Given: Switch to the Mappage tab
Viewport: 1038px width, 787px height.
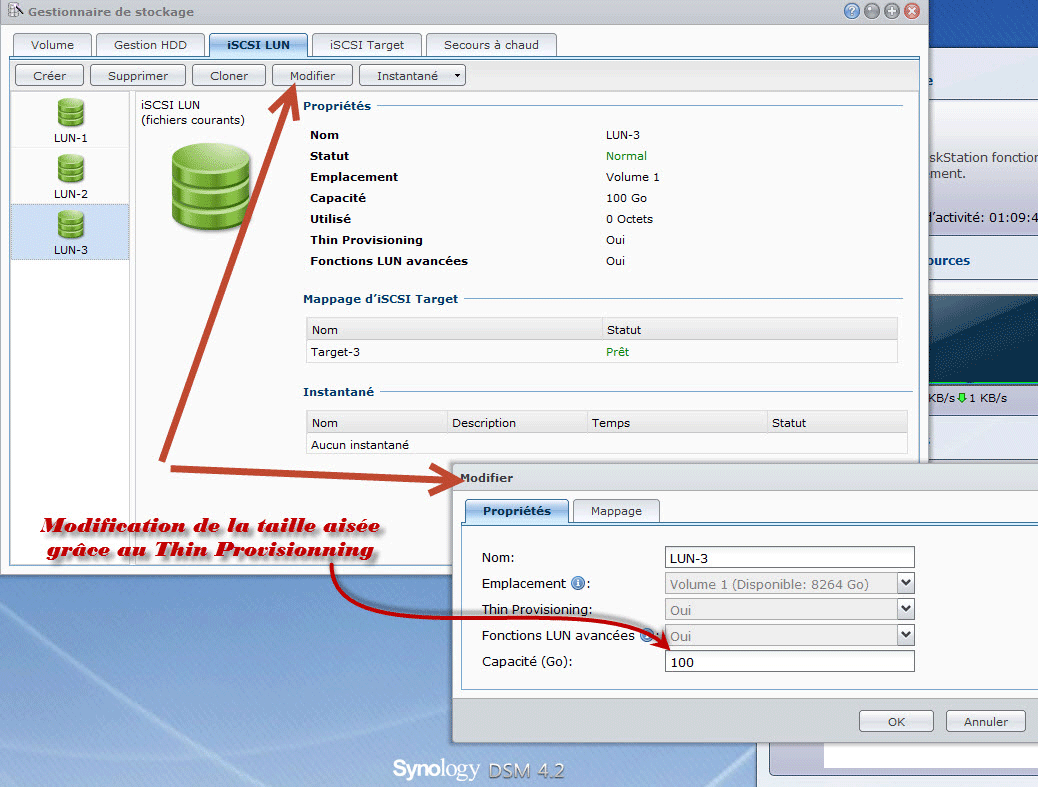Looking at the screenshot, I should click(616, 511).
